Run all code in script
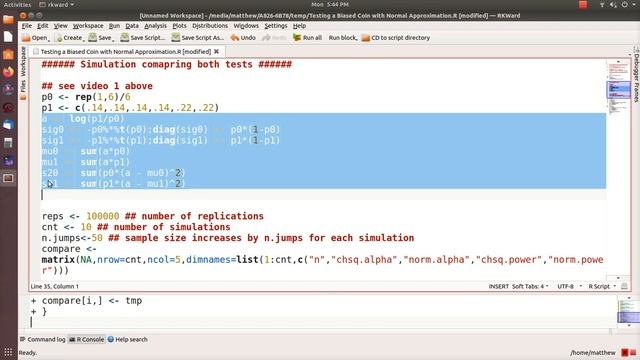This screenshot has height=360, width=640. click(307, 38)
